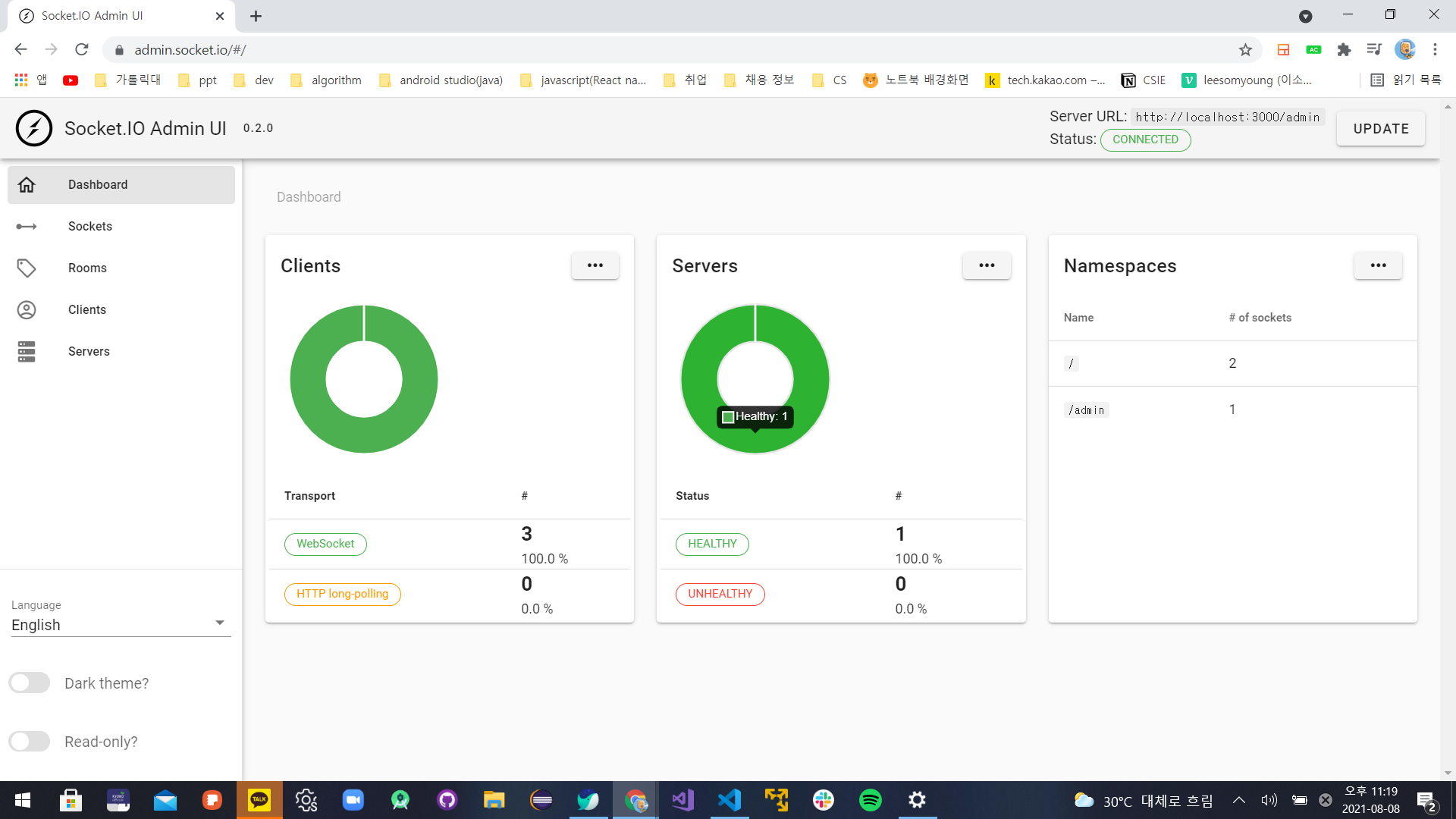Go to the Rooms page
Viewport: 1456px width, 819px height.
pos(87,268)
